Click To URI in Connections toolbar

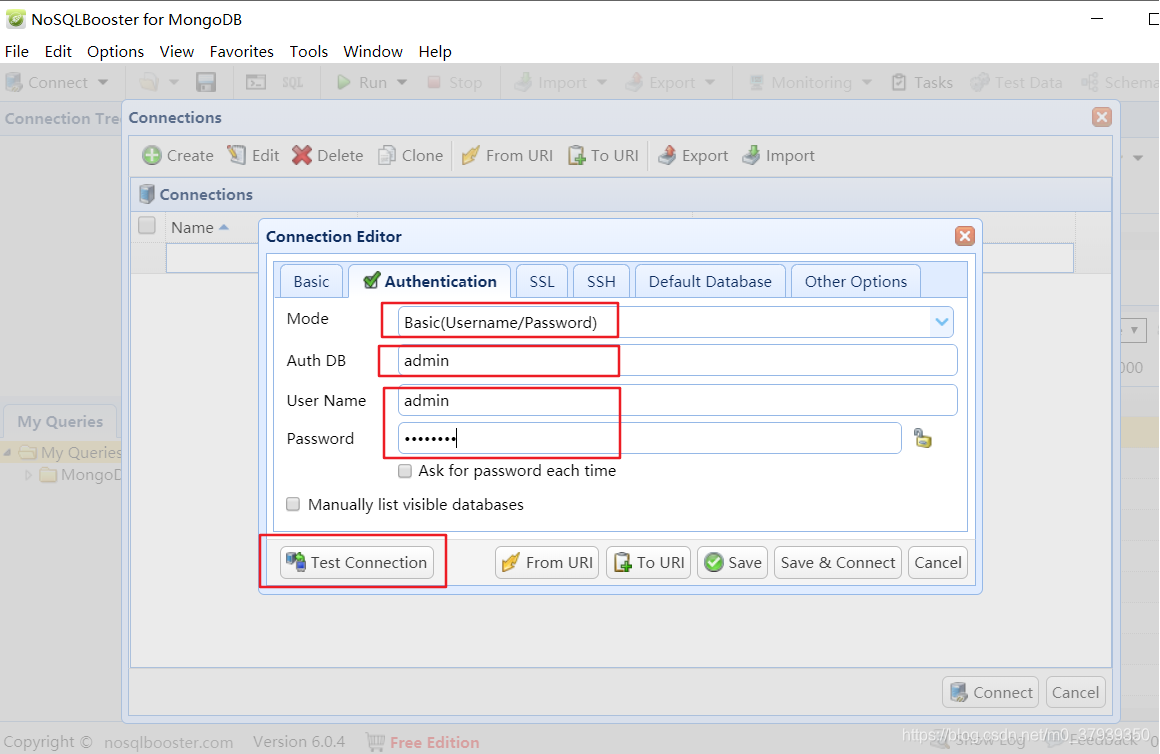pyautogui.click(x=603, y=155)
